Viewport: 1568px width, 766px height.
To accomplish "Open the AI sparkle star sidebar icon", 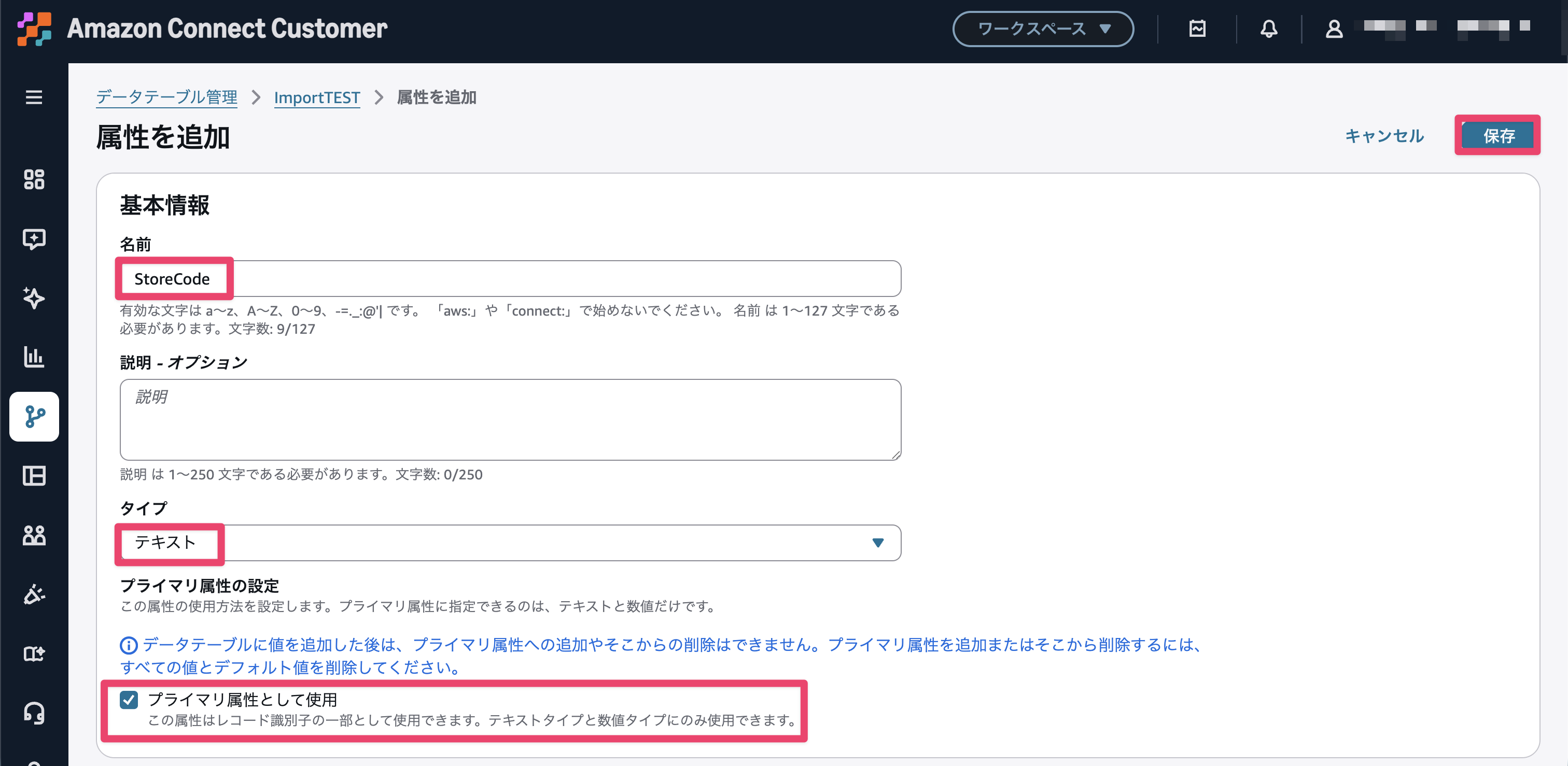I will [x=34, y=298].
